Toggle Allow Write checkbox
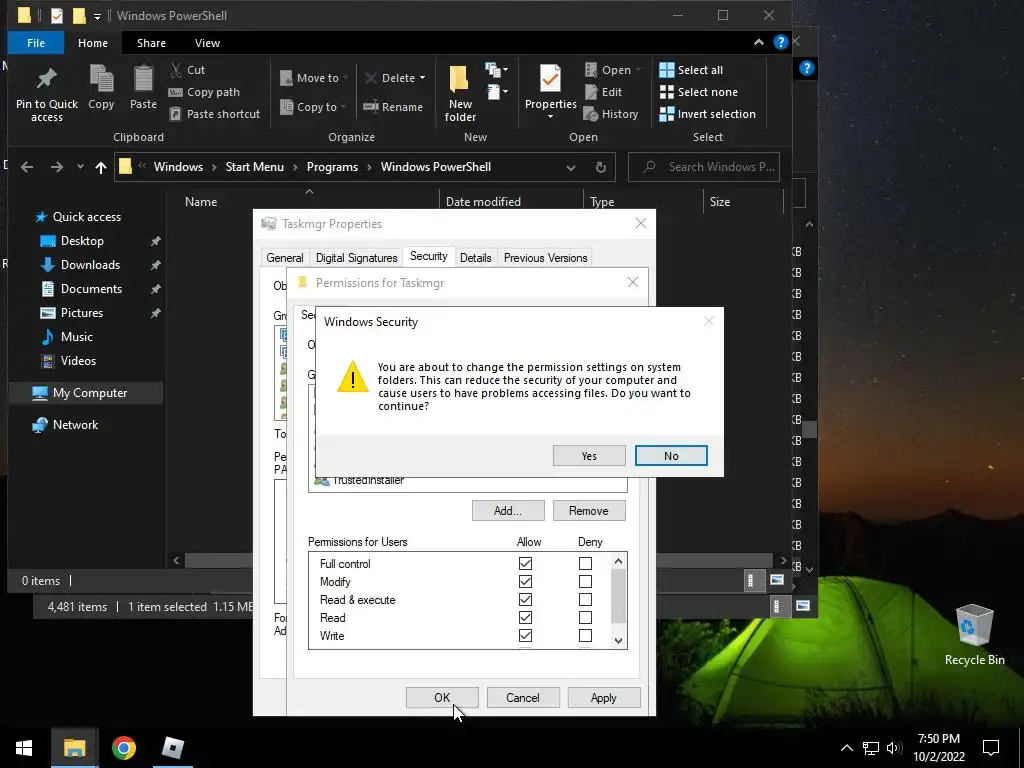Screen dimensions: 1024x768 pyautogui.click(x=525, y=635)
